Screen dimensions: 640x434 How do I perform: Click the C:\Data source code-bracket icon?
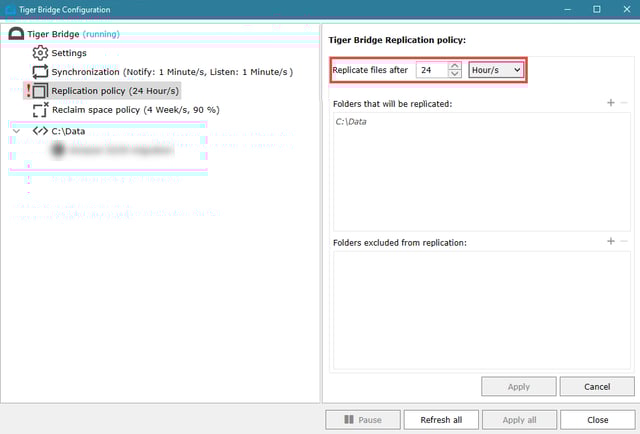tap(40, 131)
